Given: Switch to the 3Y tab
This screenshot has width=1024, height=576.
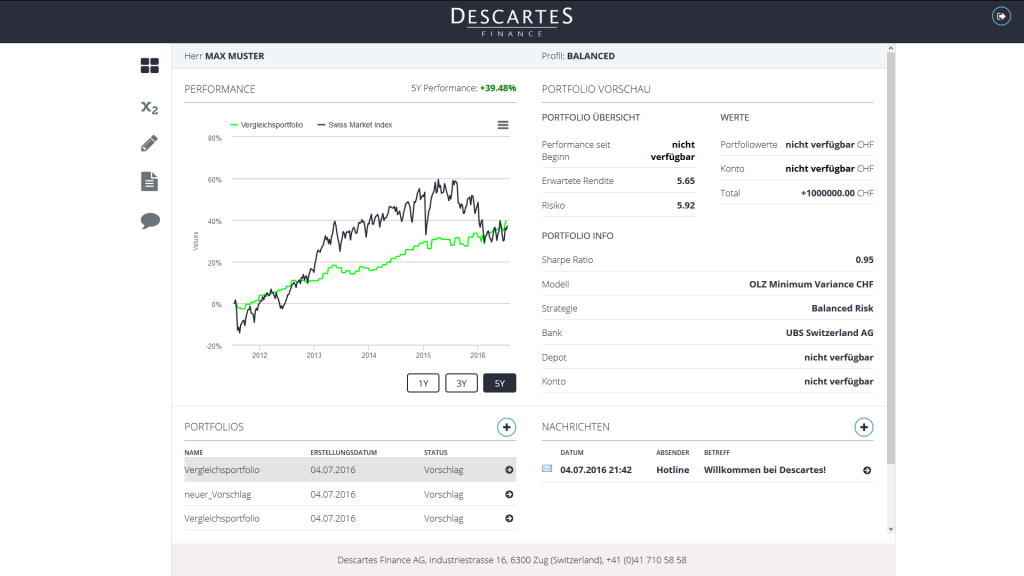Looking at the screenshot, I should (460, 382).
